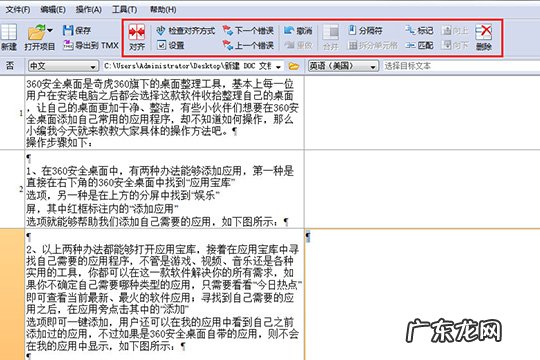Click the 删除 (Delete) red X icon

(484, 32)
